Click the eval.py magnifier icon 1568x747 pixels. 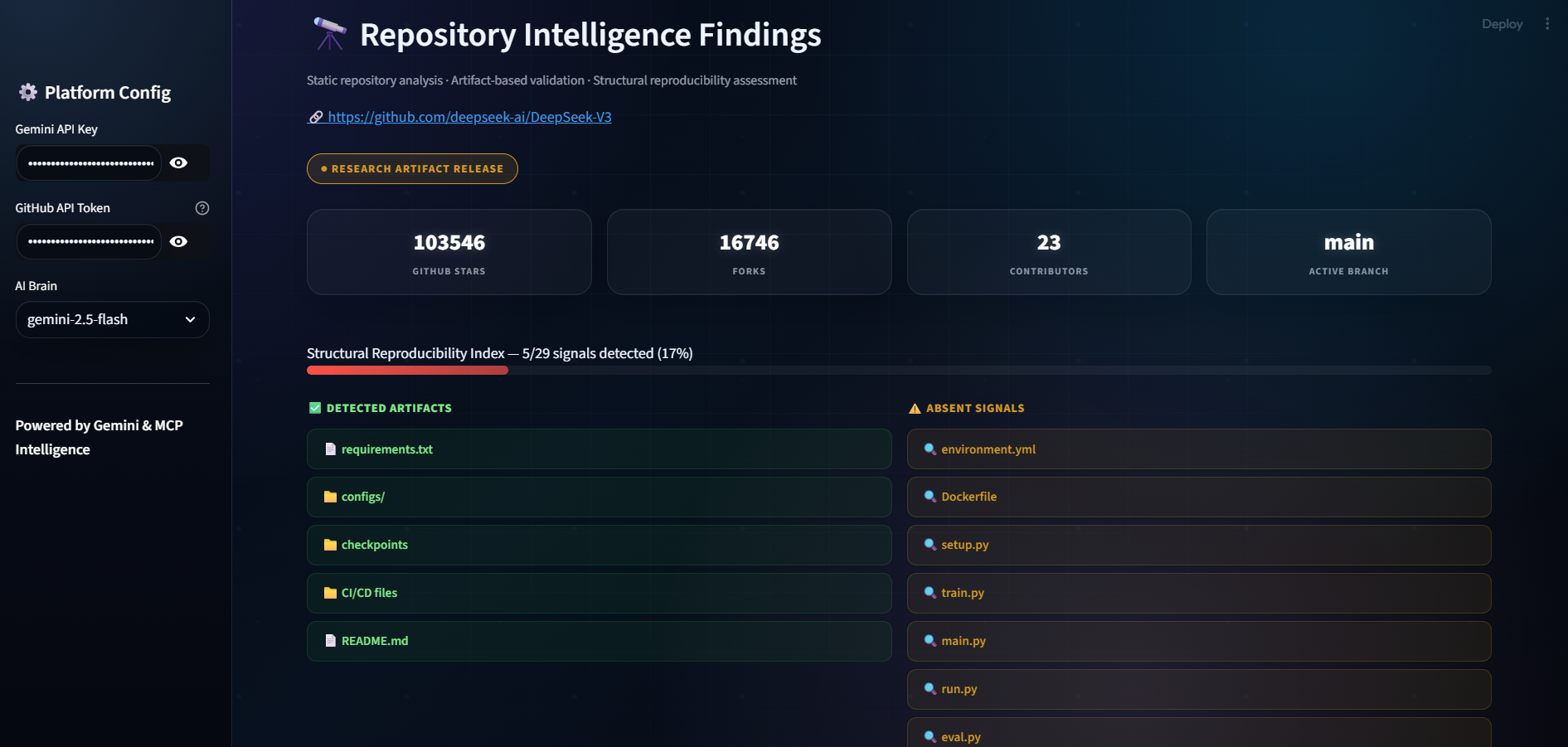pos(930,737)
